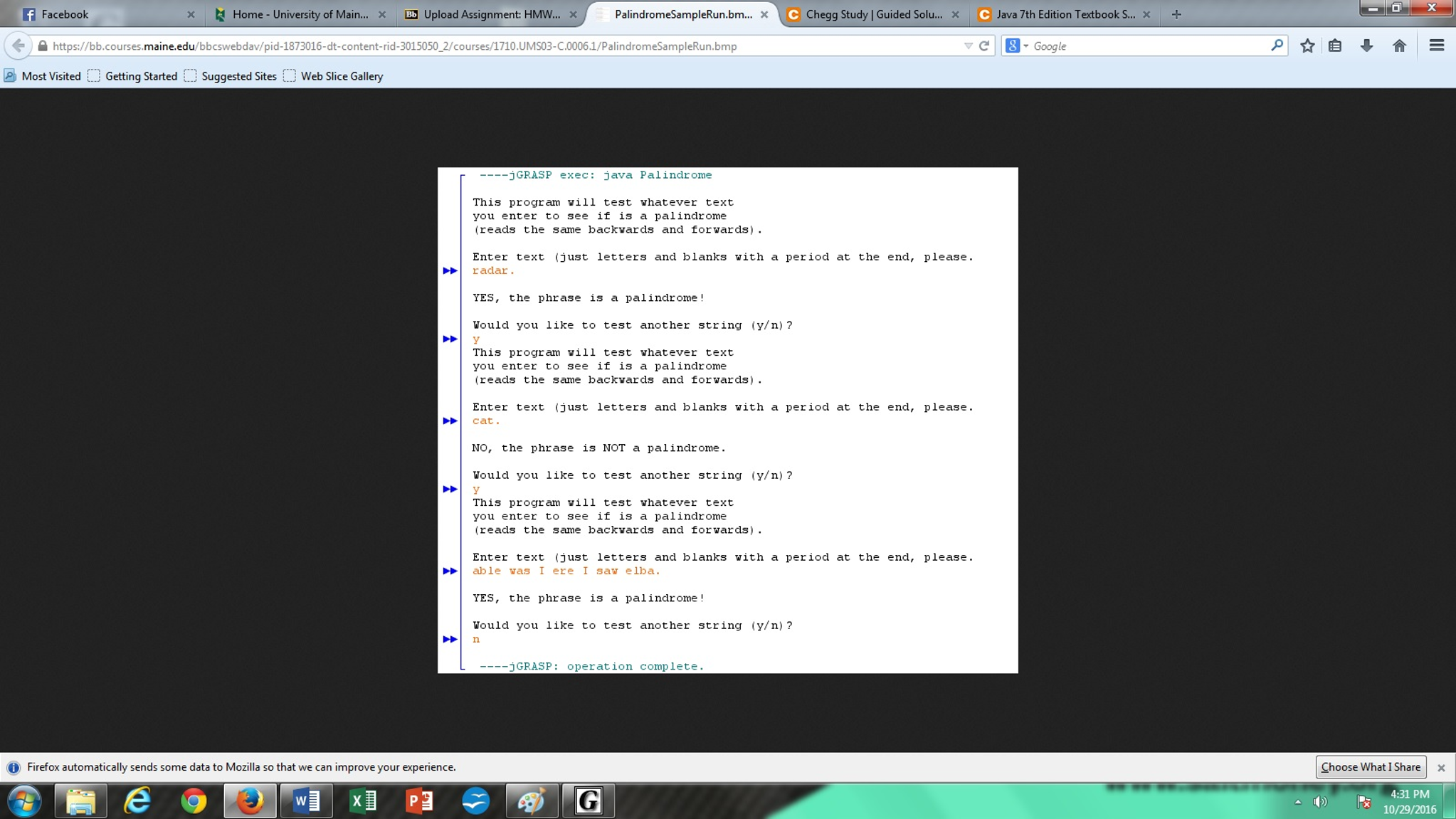Close the Facebook tab

point(191,14)
